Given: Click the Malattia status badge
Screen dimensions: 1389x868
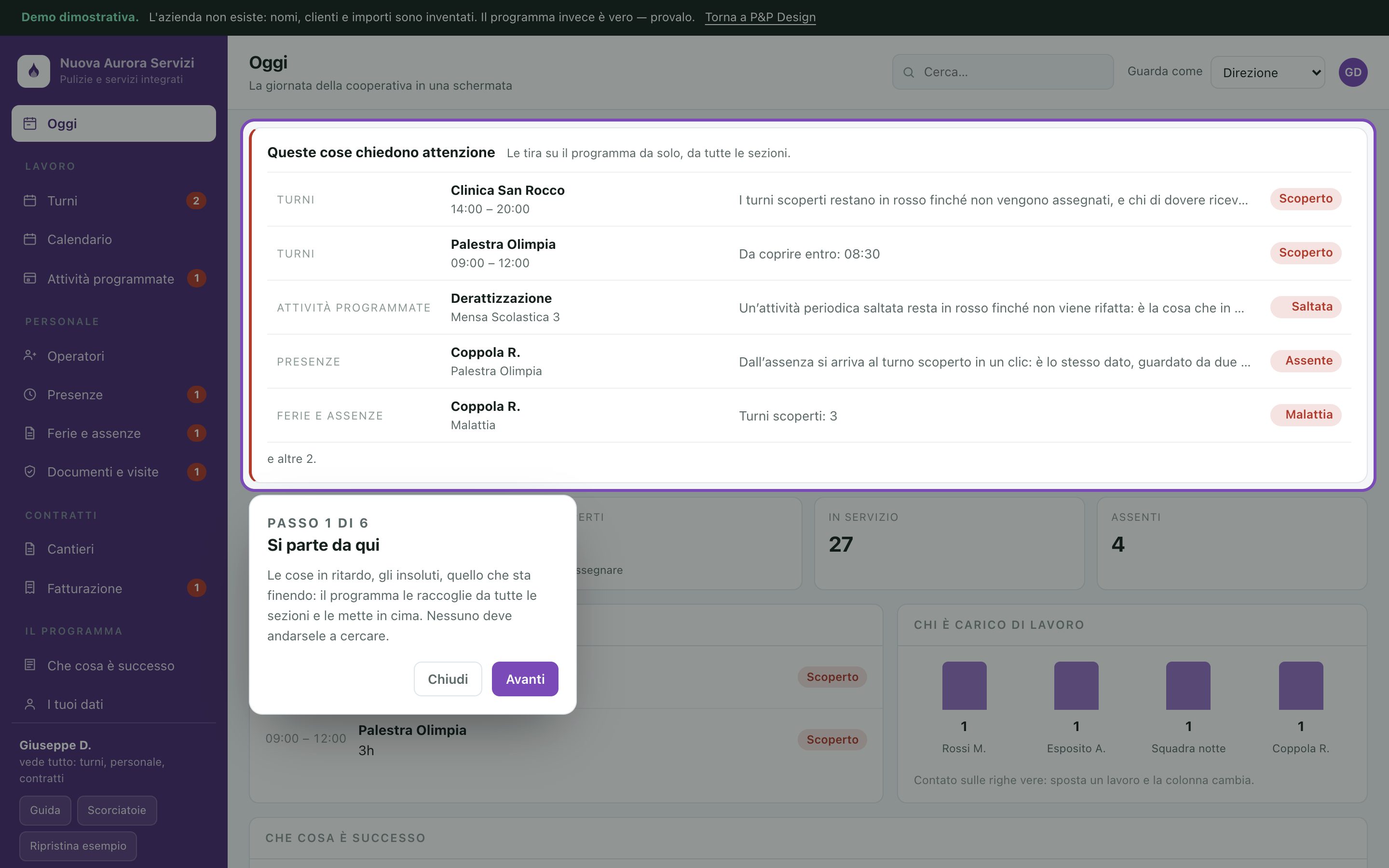Looking at the screenshot, I should pyautogui.click(x=1305, y=415).
